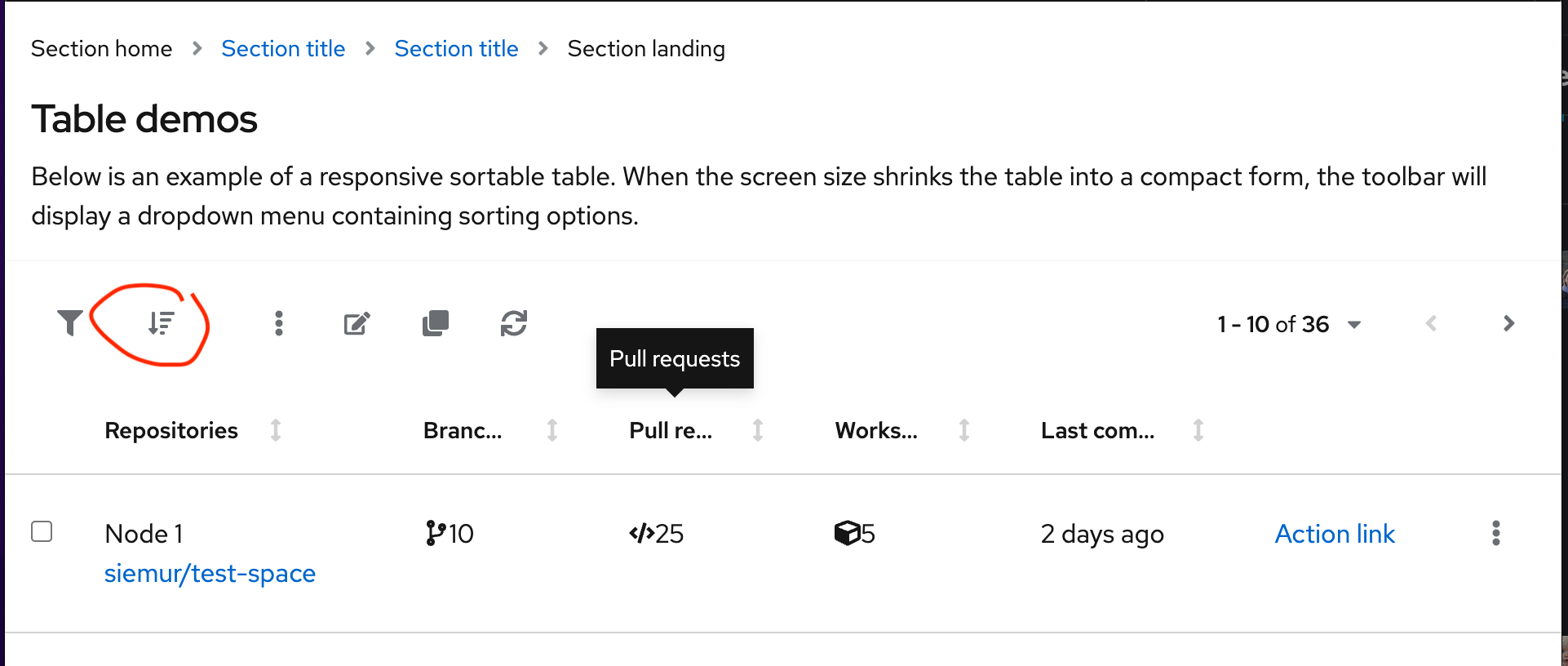Open the sort options icon in toolbar
Screen dimensions: 1568x666
click(161, 323)
